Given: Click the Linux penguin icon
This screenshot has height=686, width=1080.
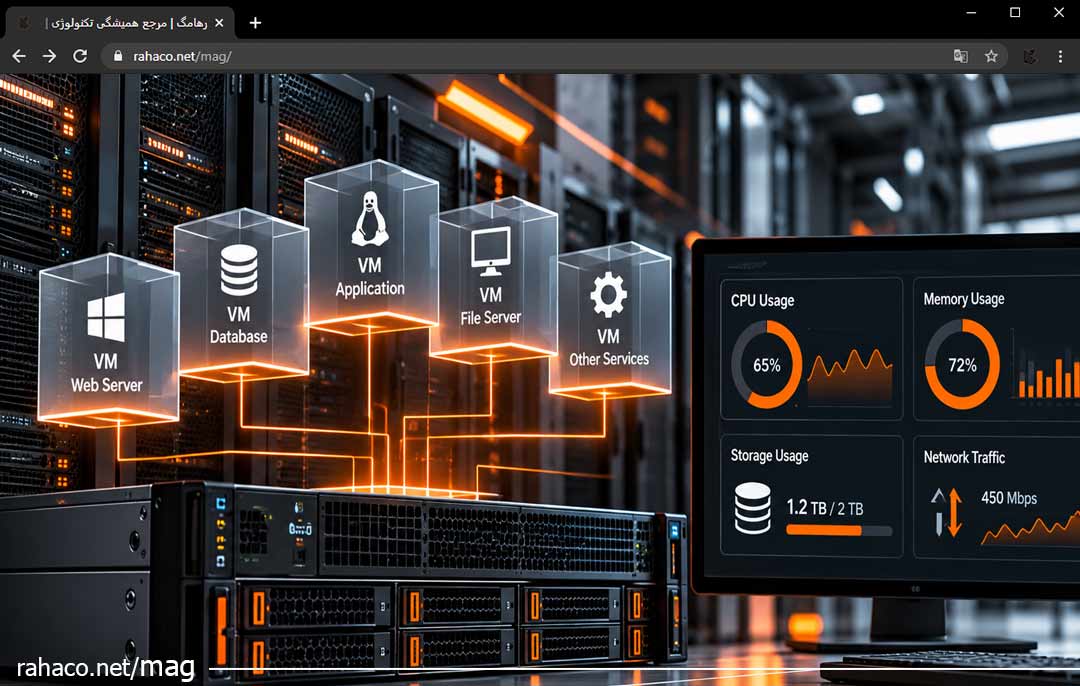Looking at the screenshot, I should click(x=370, y=218).
